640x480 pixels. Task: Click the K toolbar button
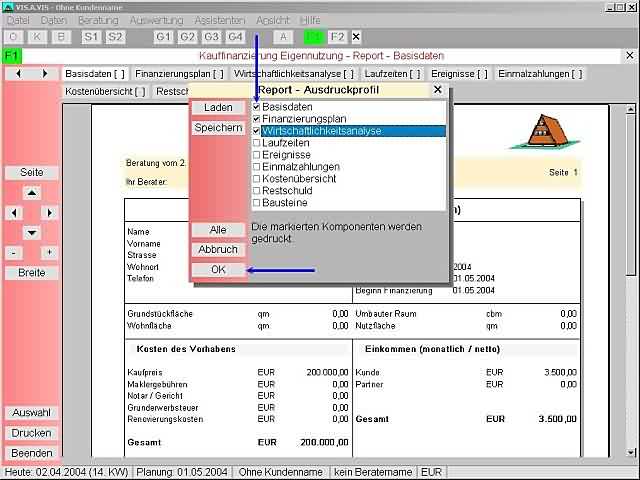click(x=37, y=37)
